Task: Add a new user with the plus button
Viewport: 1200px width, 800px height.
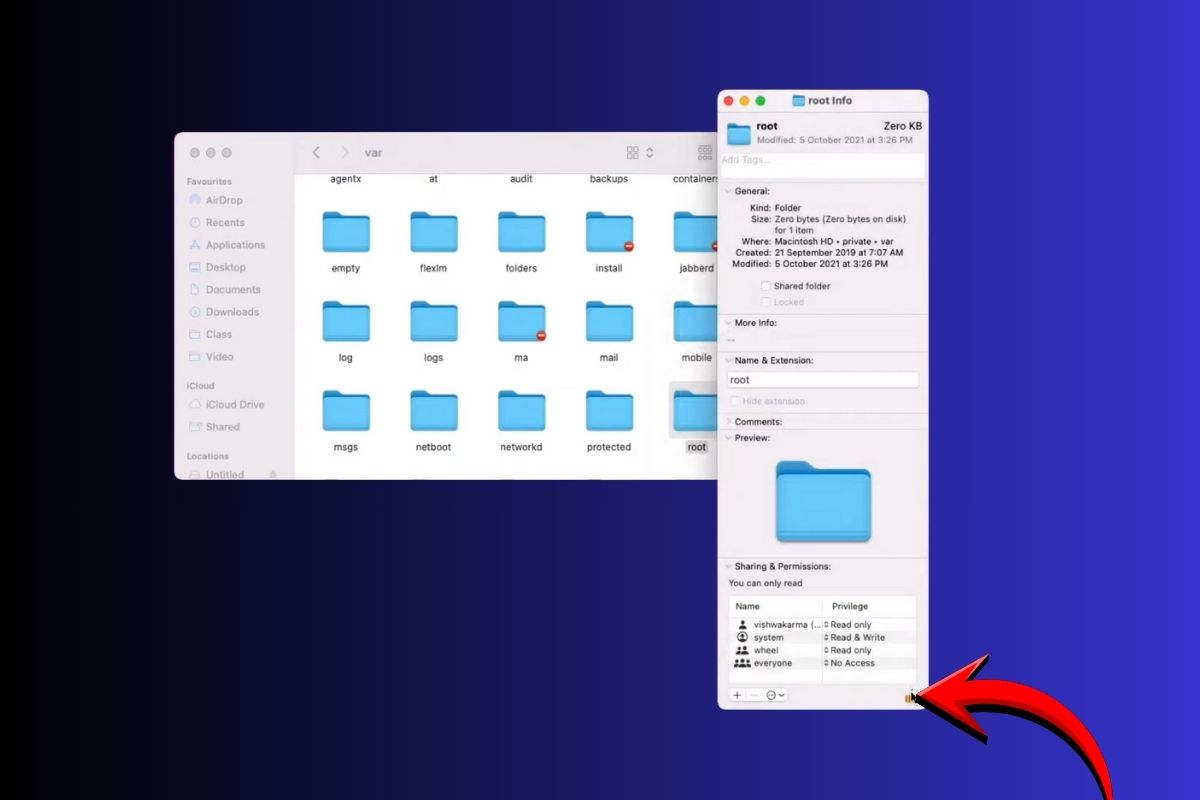Action: (x=736, y=694)
